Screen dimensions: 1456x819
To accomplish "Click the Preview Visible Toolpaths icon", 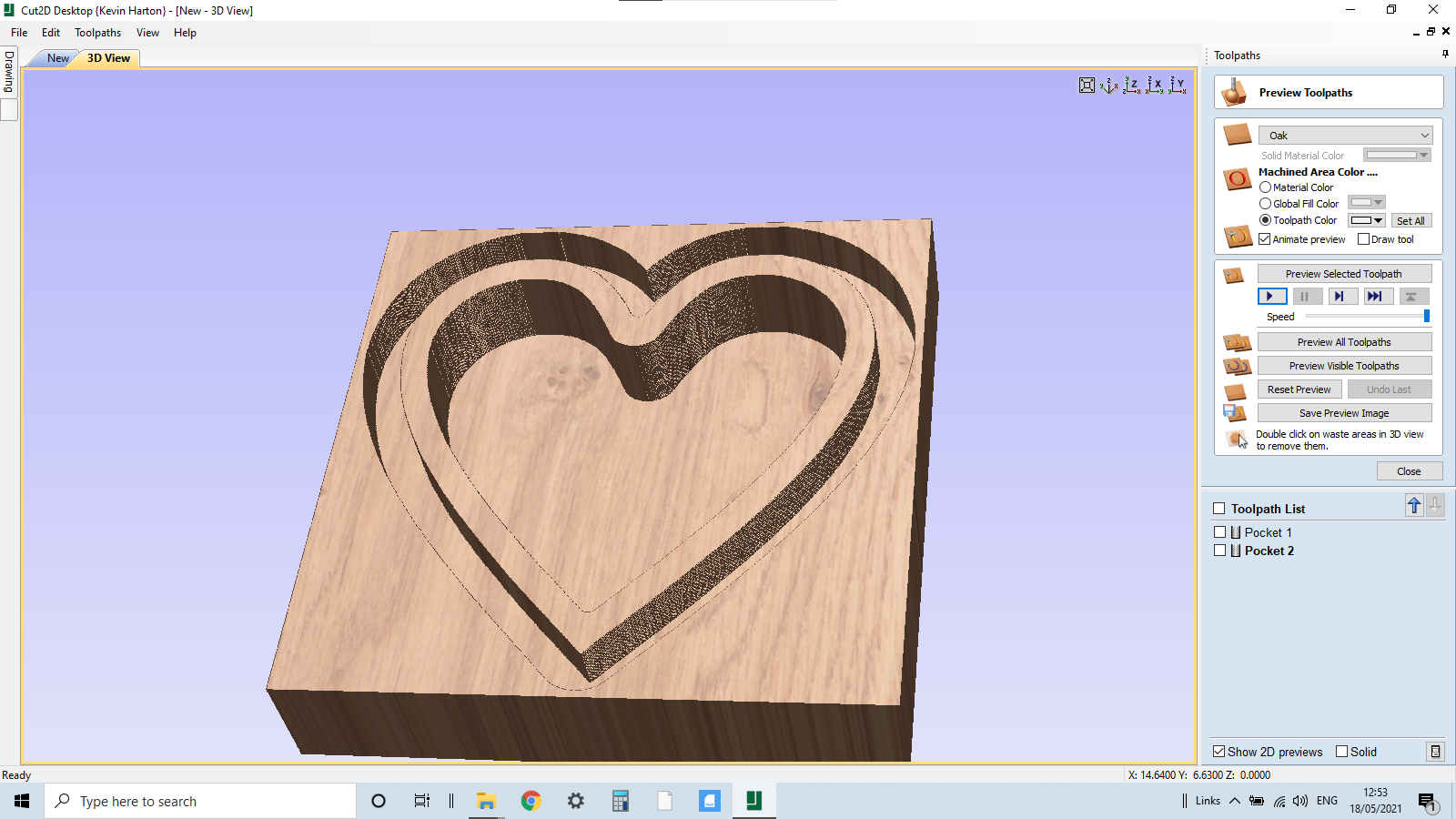I will click(1238, 366).
